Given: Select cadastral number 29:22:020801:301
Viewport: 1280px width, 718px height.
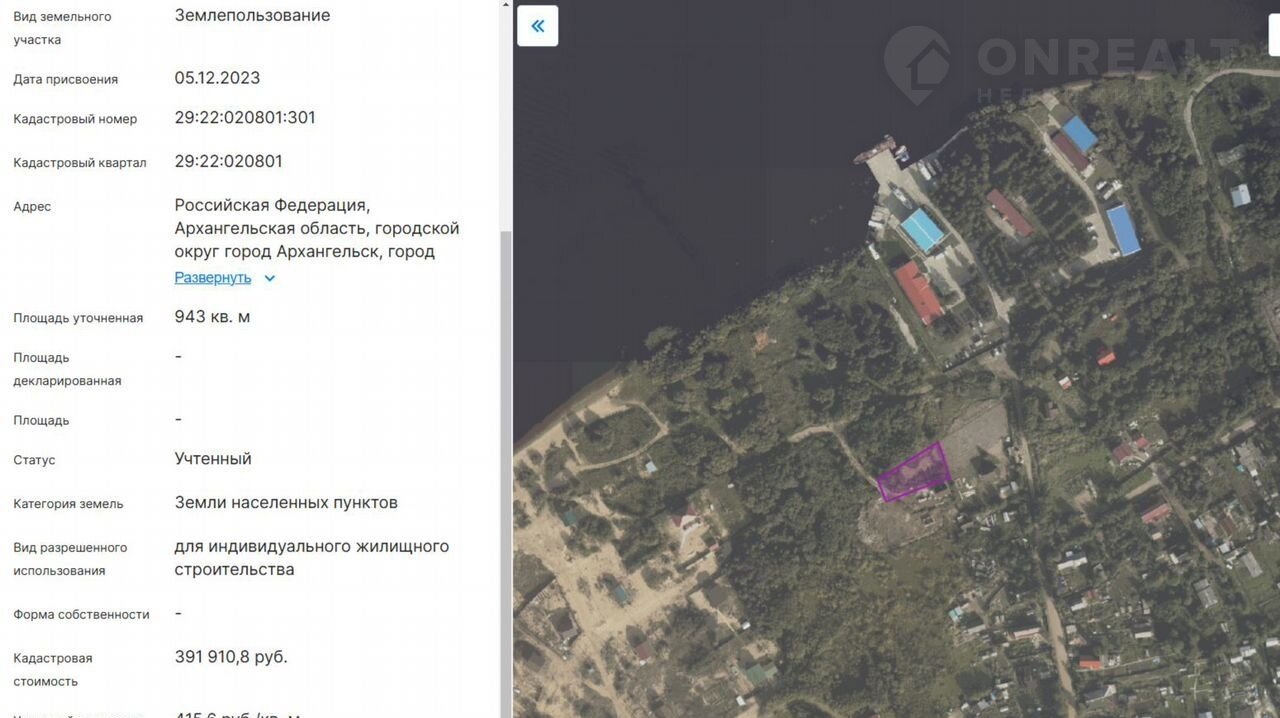Looking at the screenshot, I should 245,117.
